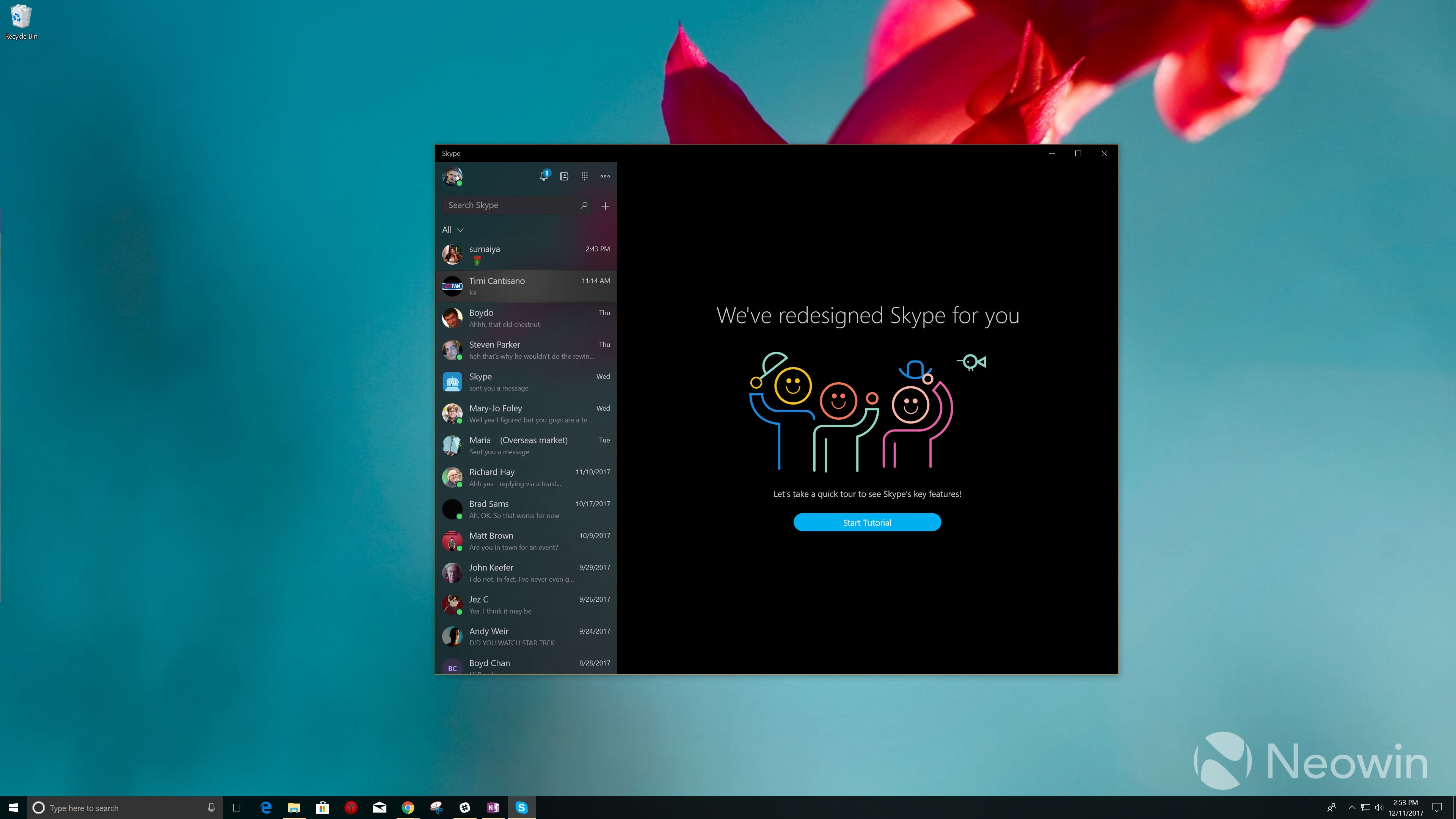The width and height of the screenshot is (1456, 819).
Task: Open Search Skype input field
Action: click(x=510, y=205)
